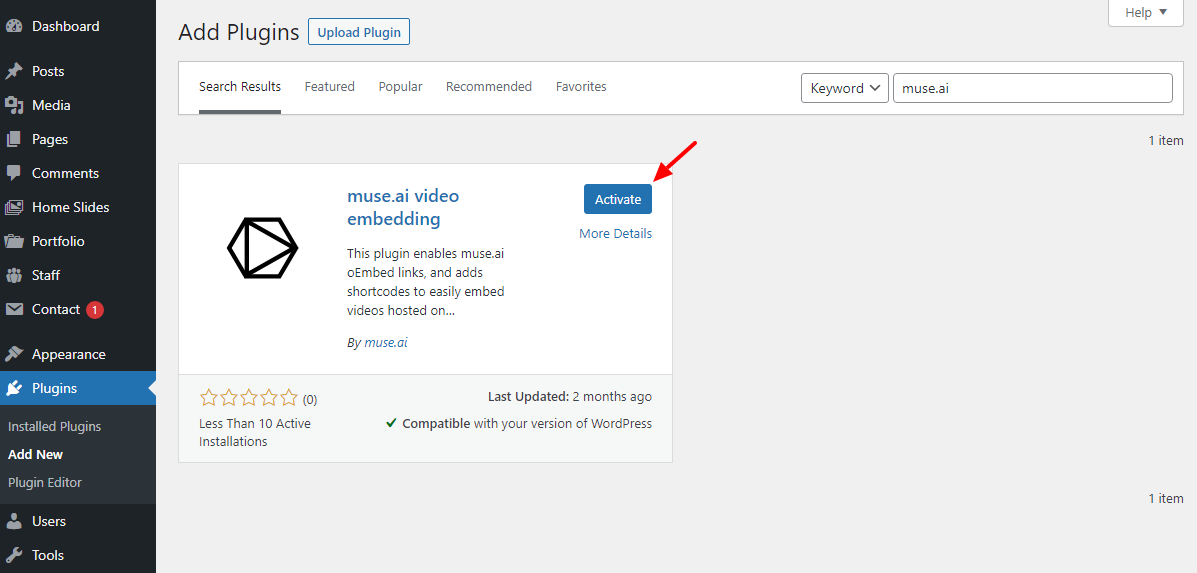Open the Posts menu item

[78, 71]
